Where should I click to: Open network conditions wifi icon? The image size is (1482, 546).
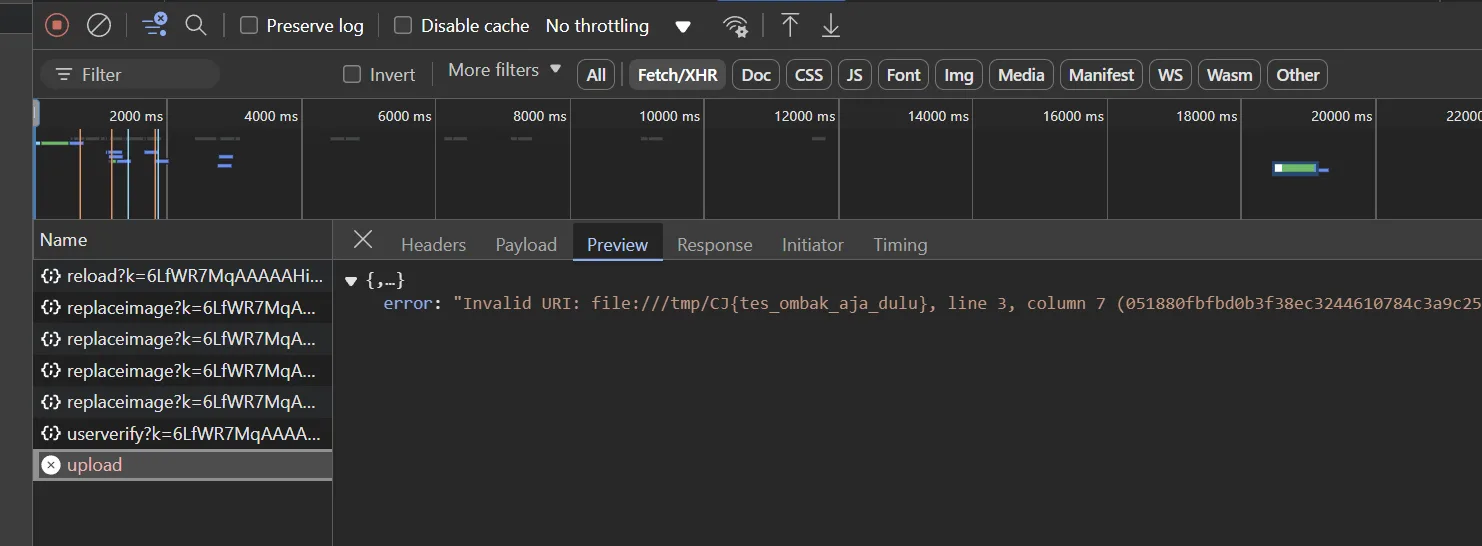[735, 26]
